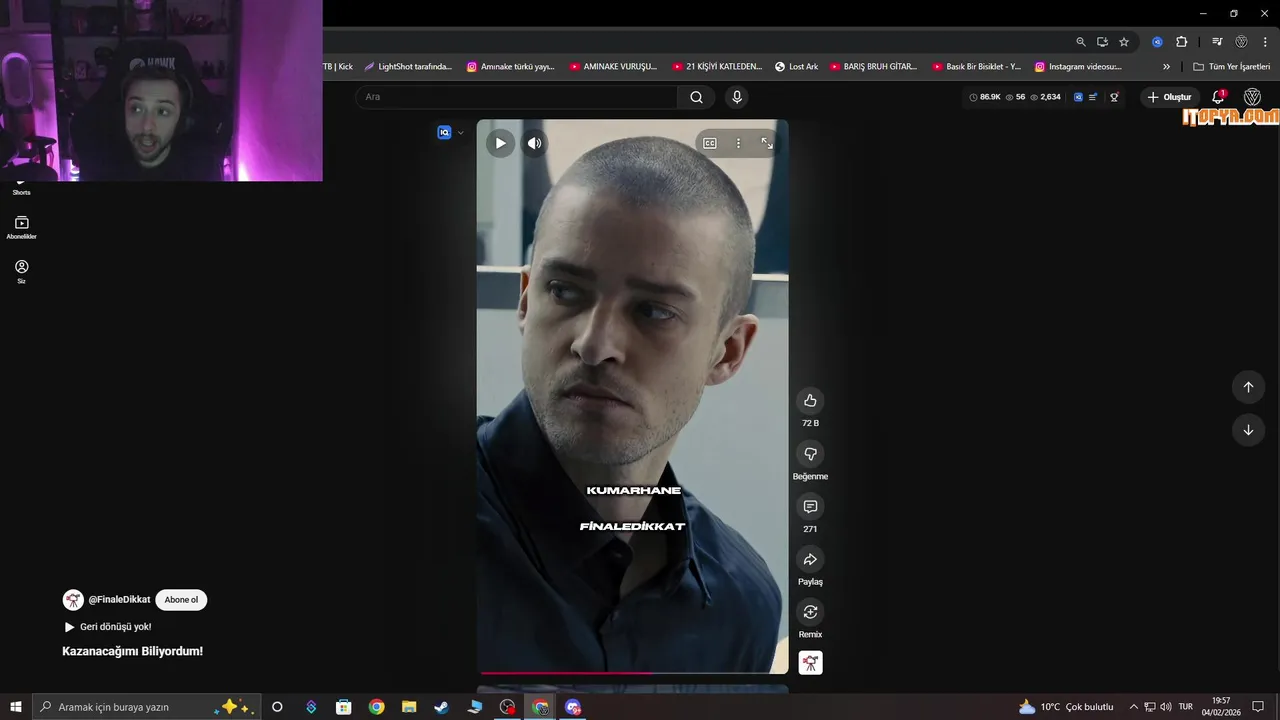The image size is (1280, 720).
Task: Open the YouTube account avatar menu
Action: [1252, 97]
